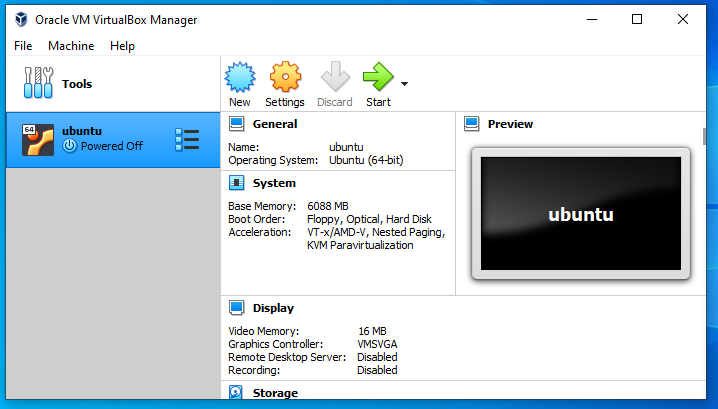Viewport: 718px width, 409px height.
Task: Open the General section header link
Action: [275, 124]
